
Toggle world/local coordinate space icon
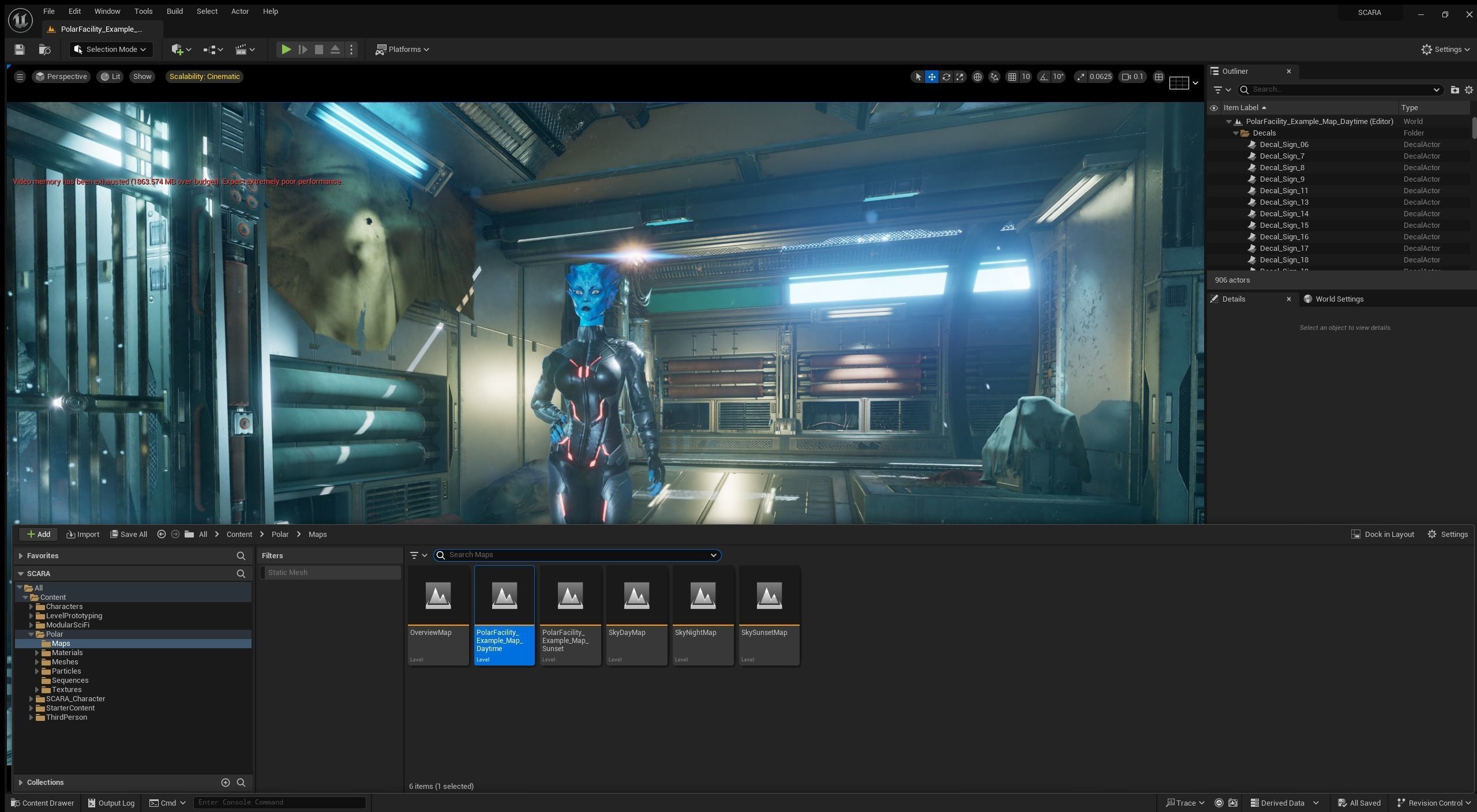click(977, 77)
